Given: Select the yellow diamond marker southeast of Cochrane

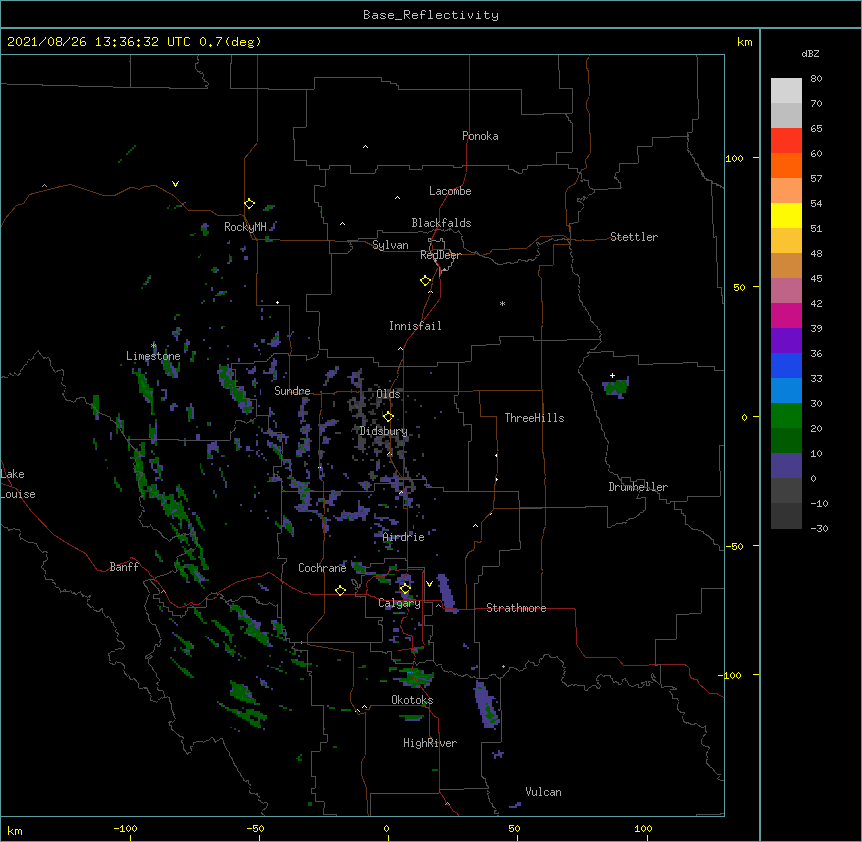Looking at the screenshot, I should pos(340,590).
